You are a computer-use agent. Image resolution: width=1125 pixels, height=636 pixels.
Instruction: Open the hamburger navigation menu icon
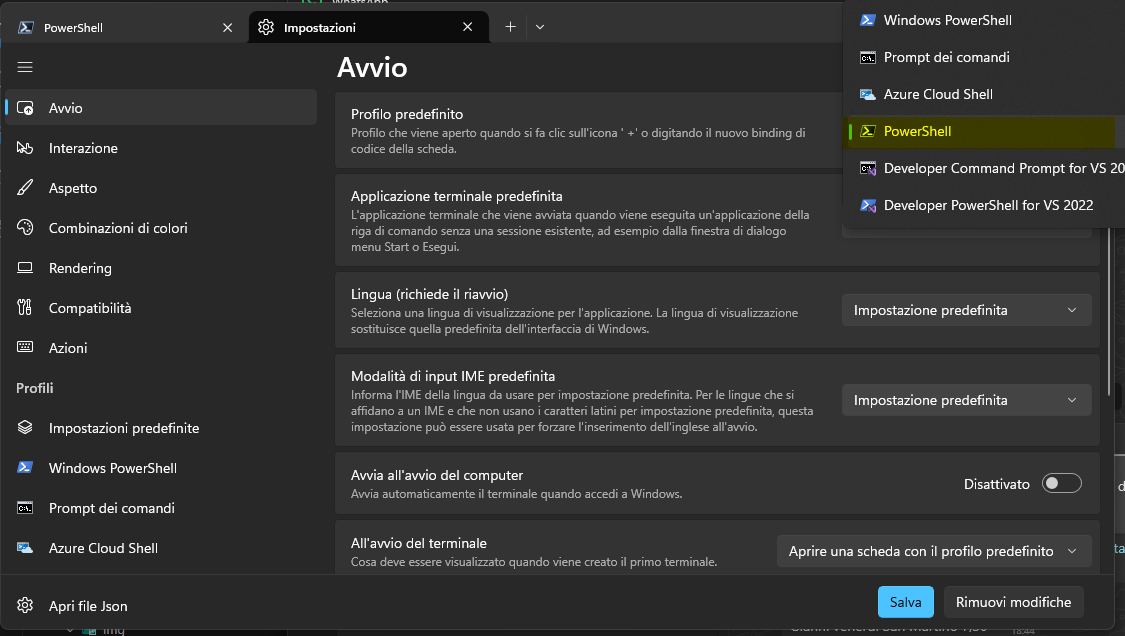coord(25,67)
